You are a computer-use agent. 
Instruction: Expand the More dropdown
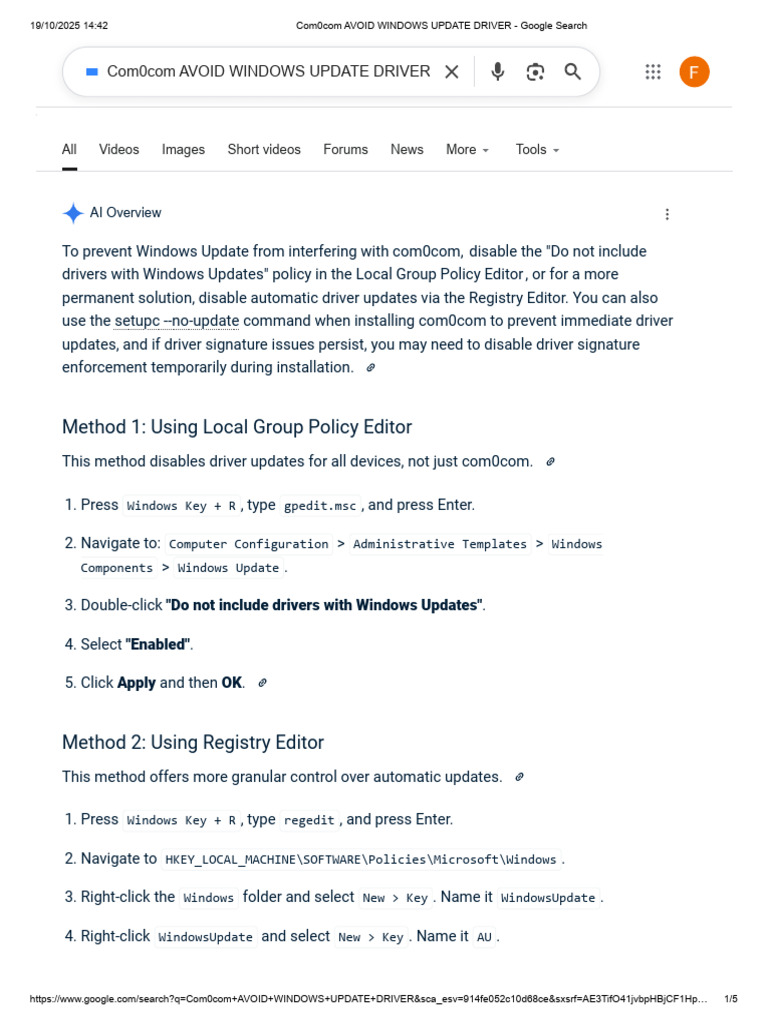[x=467, y=150]
